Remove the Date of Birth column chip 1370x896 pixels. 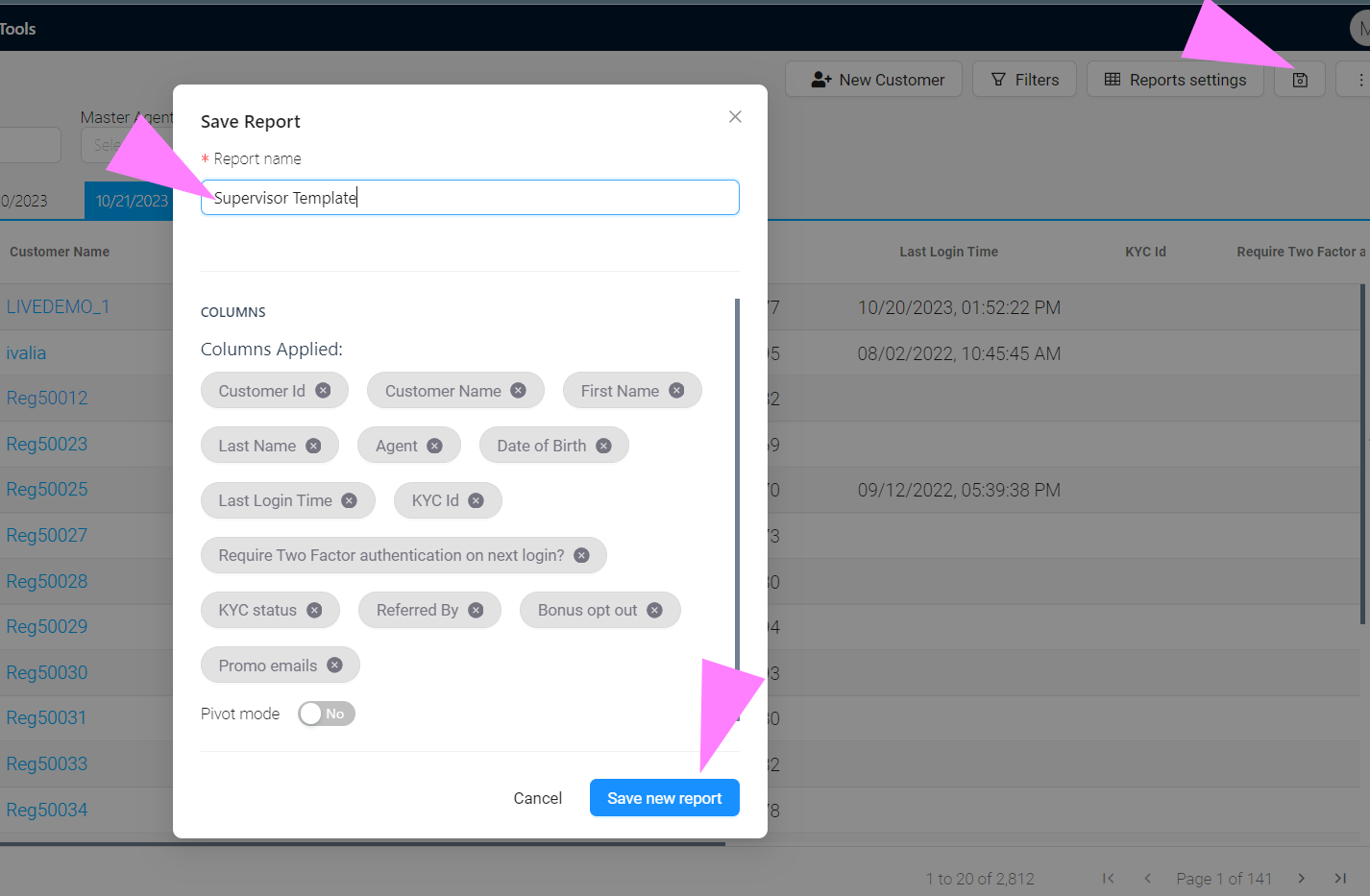(603, 445)
